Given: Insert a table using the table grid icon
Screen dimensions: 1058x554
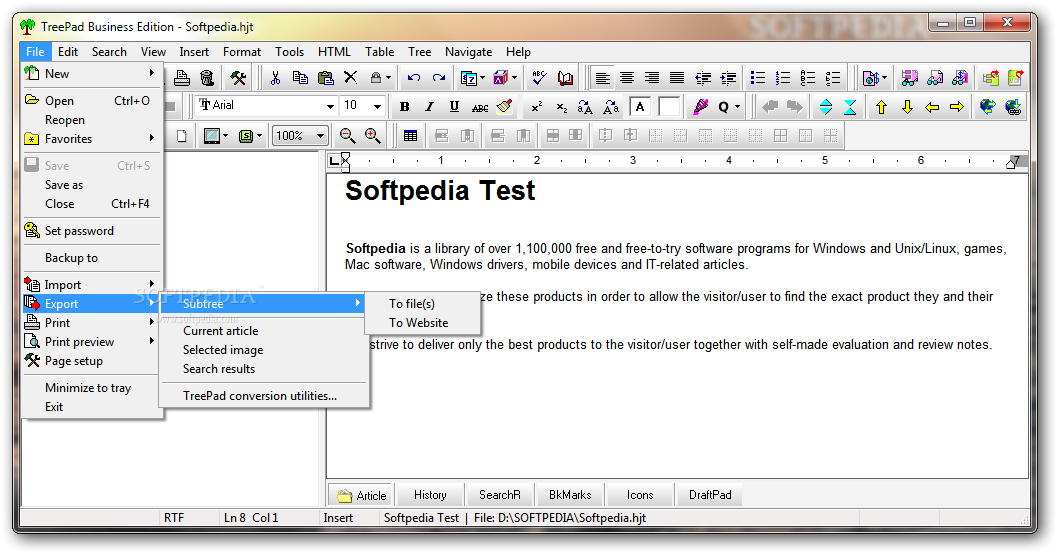Looking at the screenshot, I should coord(410,136).
